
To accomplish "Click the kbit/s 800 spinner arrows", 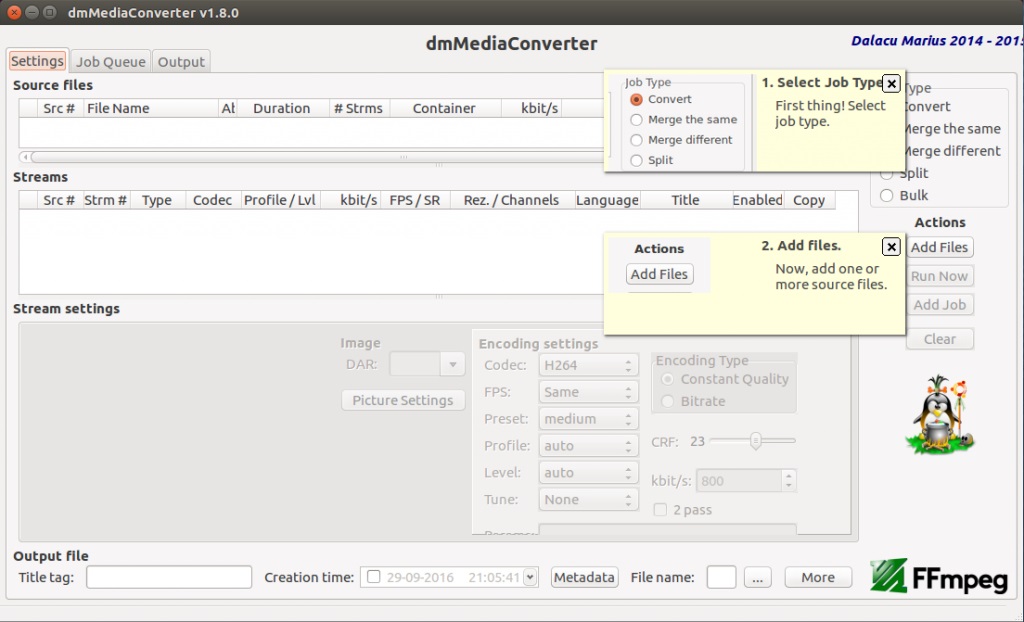I will 789,481.
